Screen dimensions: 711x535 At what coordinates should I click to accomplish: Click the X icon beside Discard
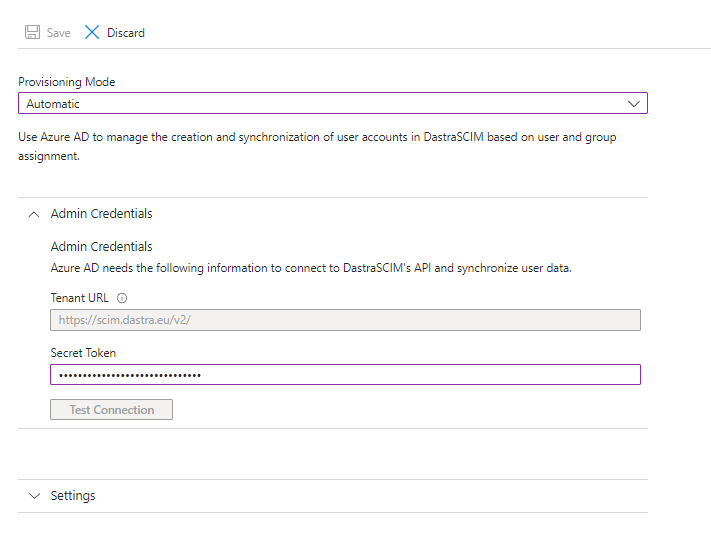[92, 32]
